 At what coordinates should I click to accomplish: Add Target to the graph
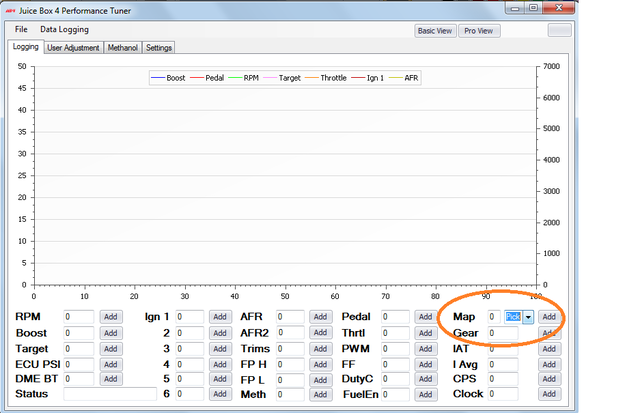(x=111, y=349)
